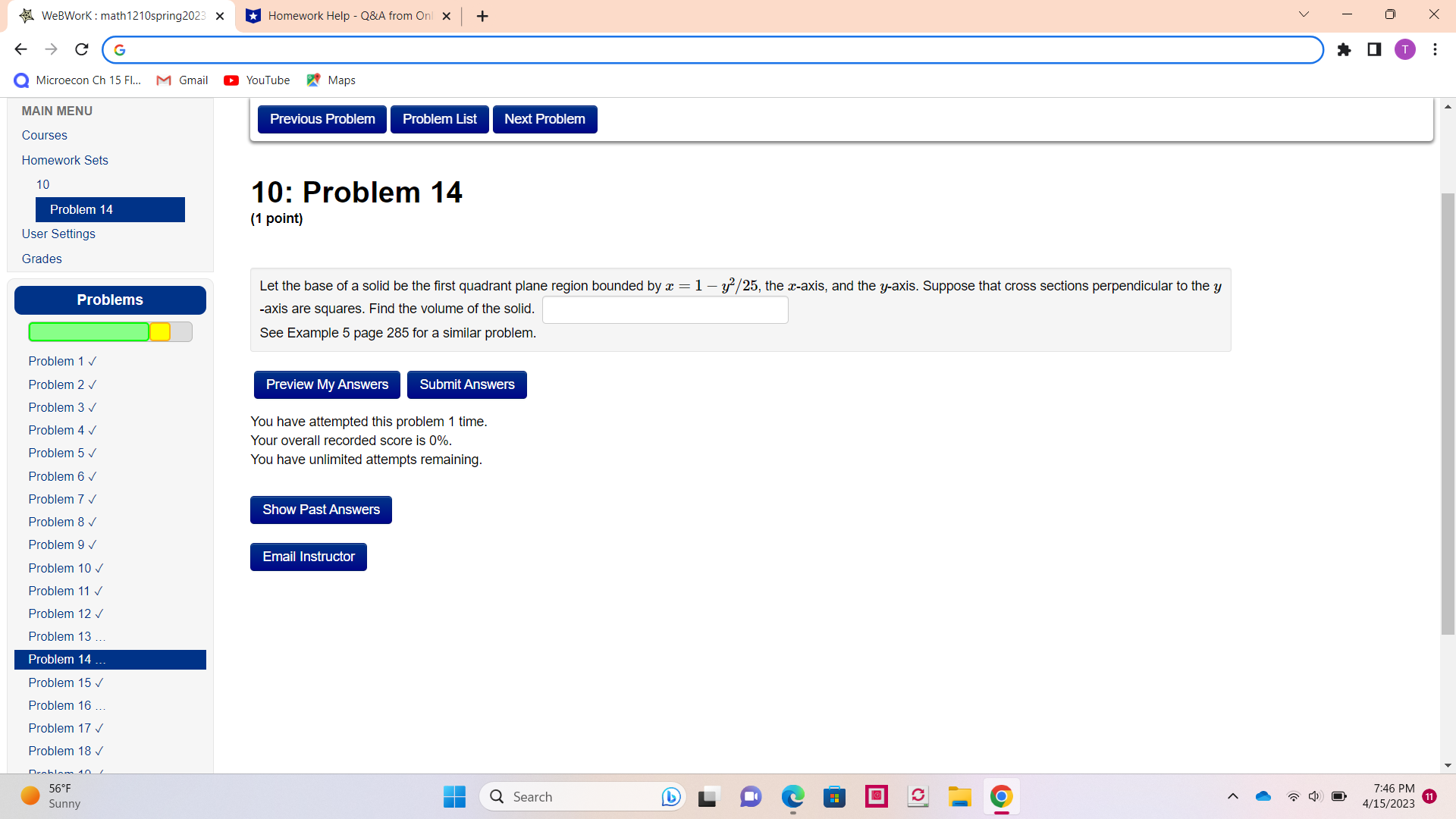Click the Submit Answers button
Image resolution: width=1456 pixels, height=819 pixels.
point(466,384)
